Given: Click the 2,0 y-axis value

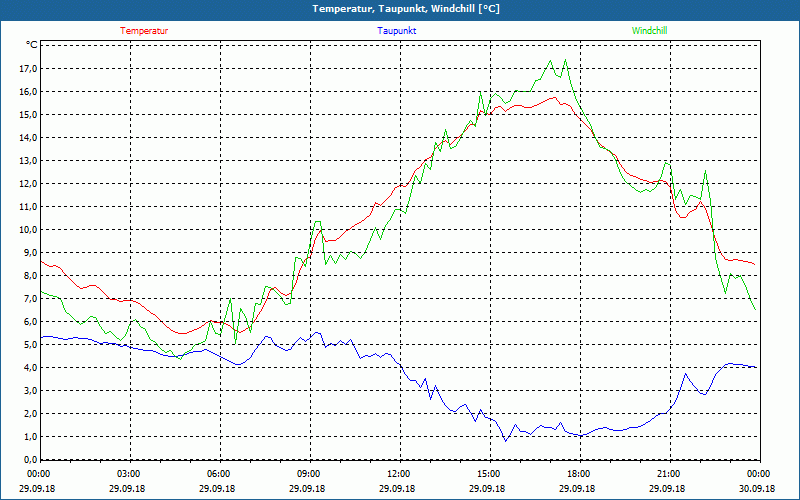Looking at the screenshot, I should (31, 413).
